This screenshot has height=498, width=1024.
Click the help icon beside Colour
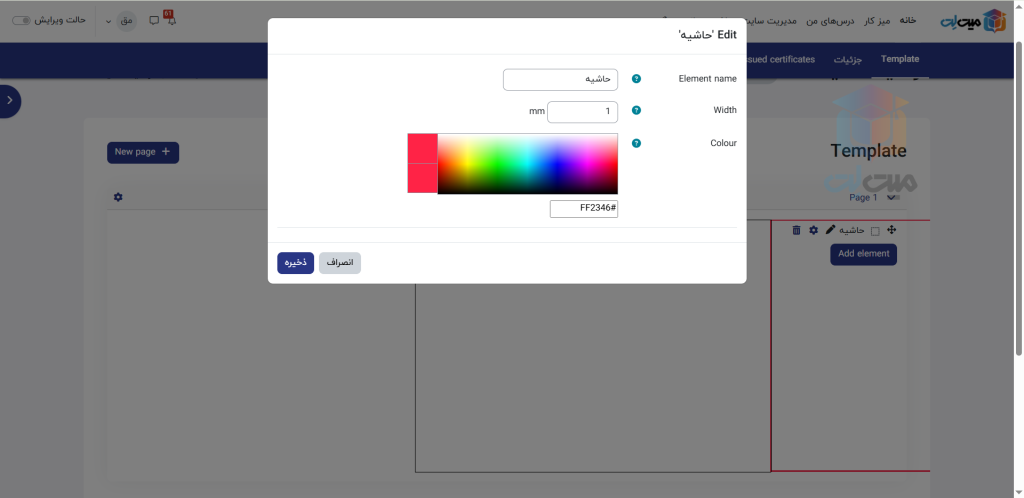(636, 143)
